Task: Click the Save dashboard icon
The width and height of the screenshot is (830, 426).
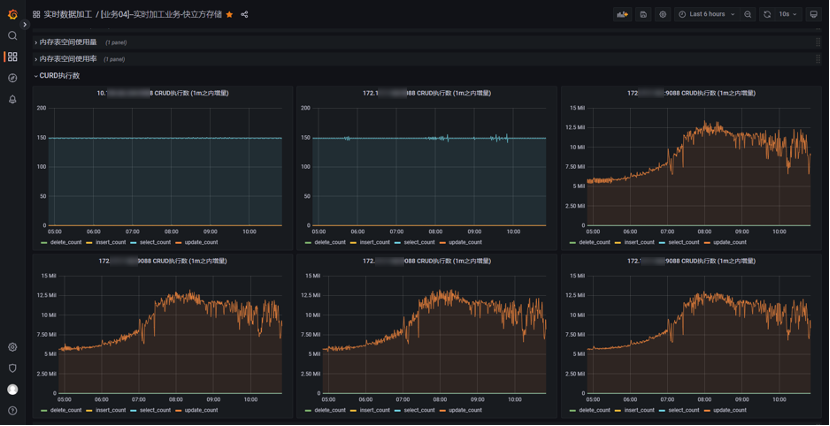Action: (x=643, y=15)
